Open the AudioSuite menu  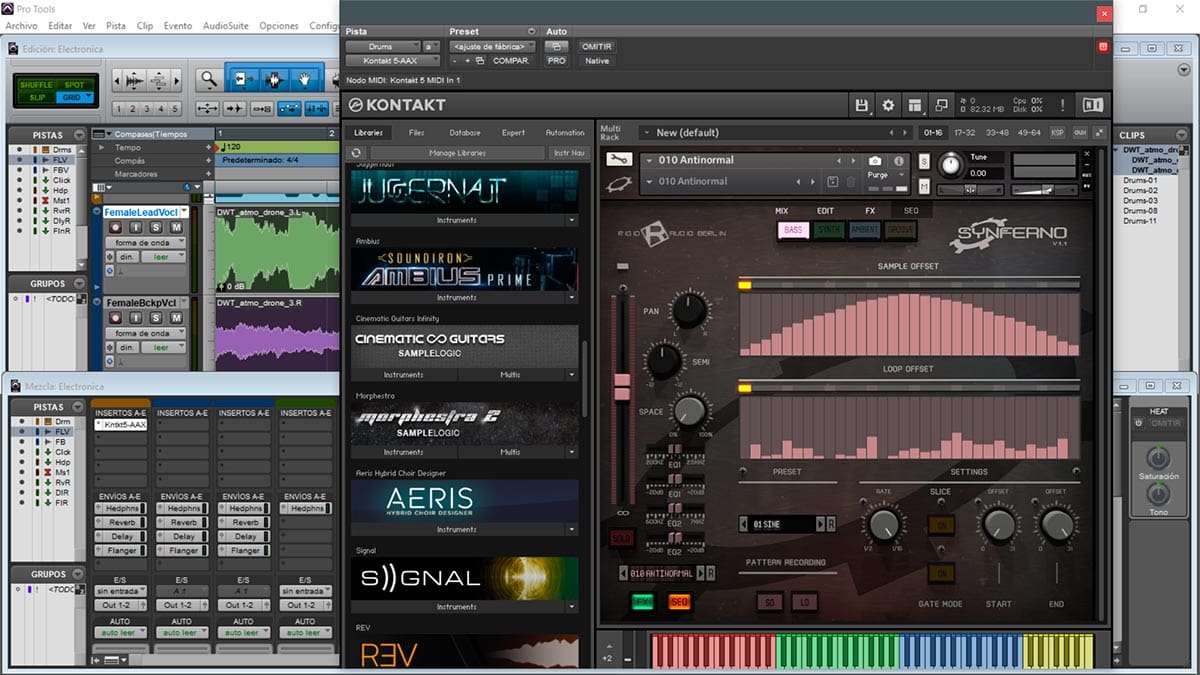coord(225,25)
